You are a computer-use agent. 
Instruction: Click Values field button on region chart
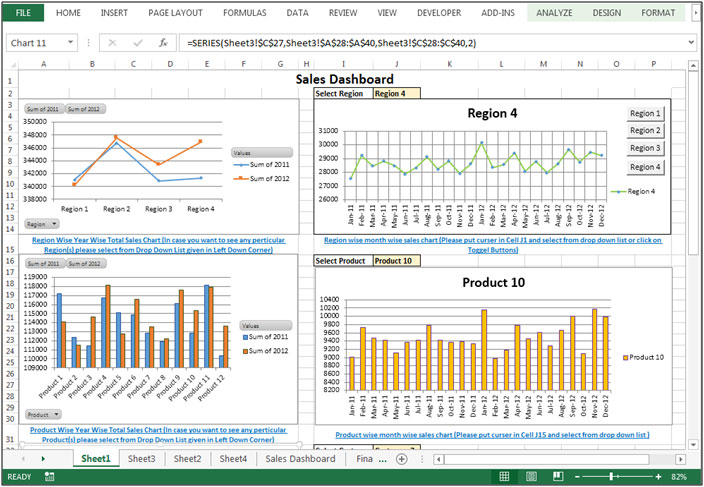tap(262, 153)
